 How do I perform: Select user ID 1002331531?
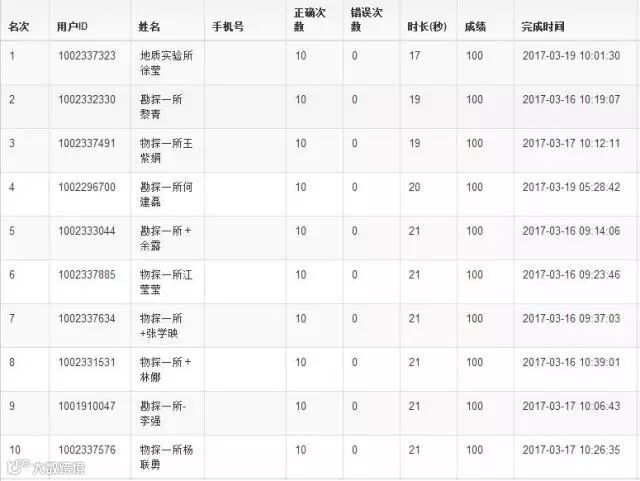(x=87, y=362)
